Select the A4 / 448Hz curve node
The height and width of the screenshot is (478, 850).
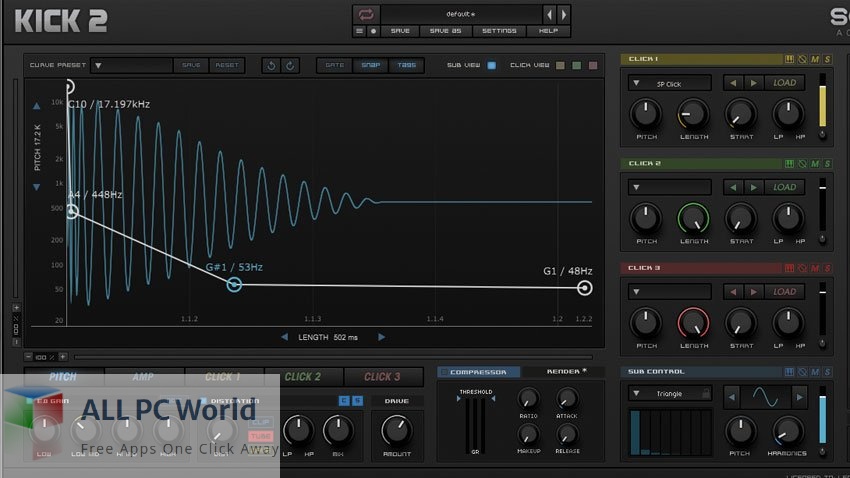click(72, 211)
